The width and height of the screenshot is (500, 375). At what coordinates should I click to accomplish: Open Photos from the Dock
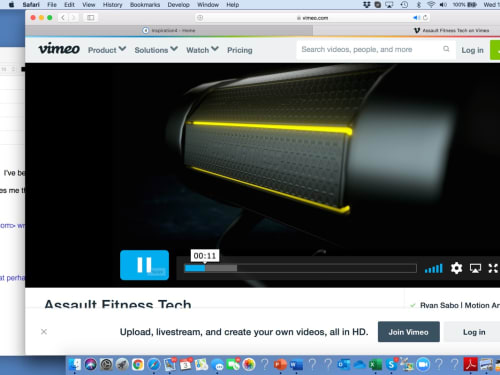(249, 364)
